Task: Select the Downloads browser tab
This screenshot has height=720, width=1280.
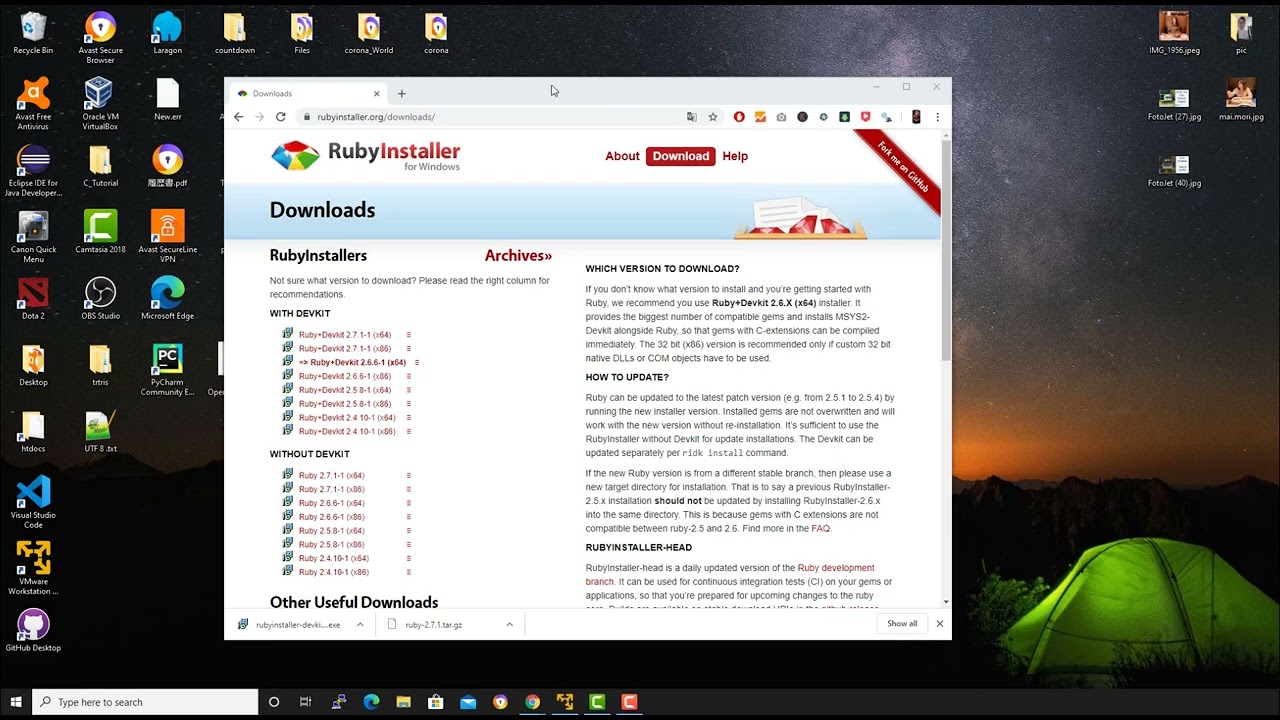Action: tap(308, 94)
